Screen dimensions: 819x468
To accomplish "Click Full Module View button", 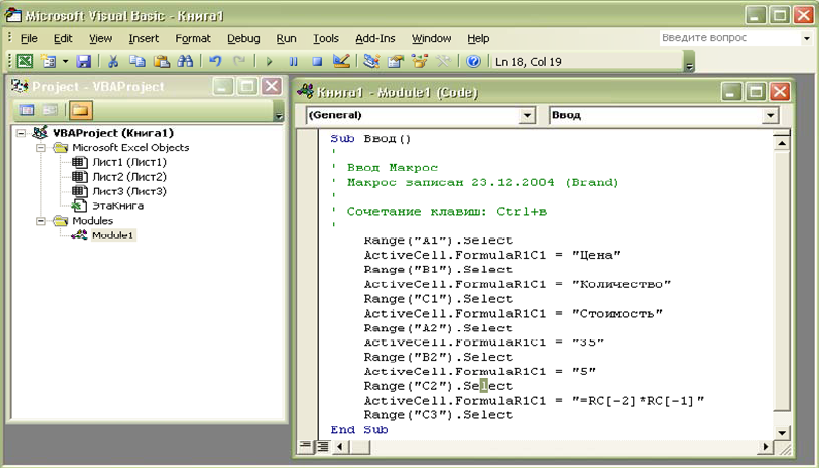I will point(323,446).
